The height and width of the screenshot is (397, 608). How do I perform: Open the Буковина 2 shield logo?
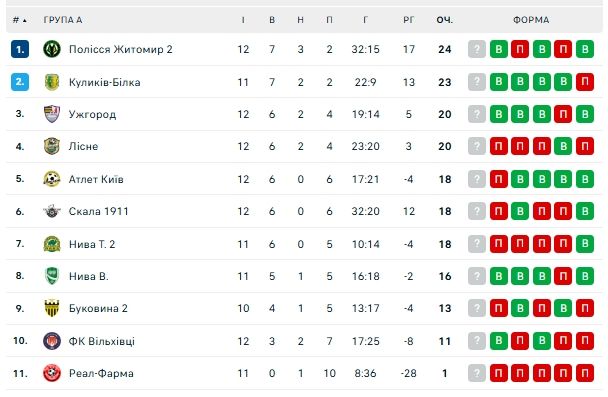pyautogui.click(x=52, y=308)
